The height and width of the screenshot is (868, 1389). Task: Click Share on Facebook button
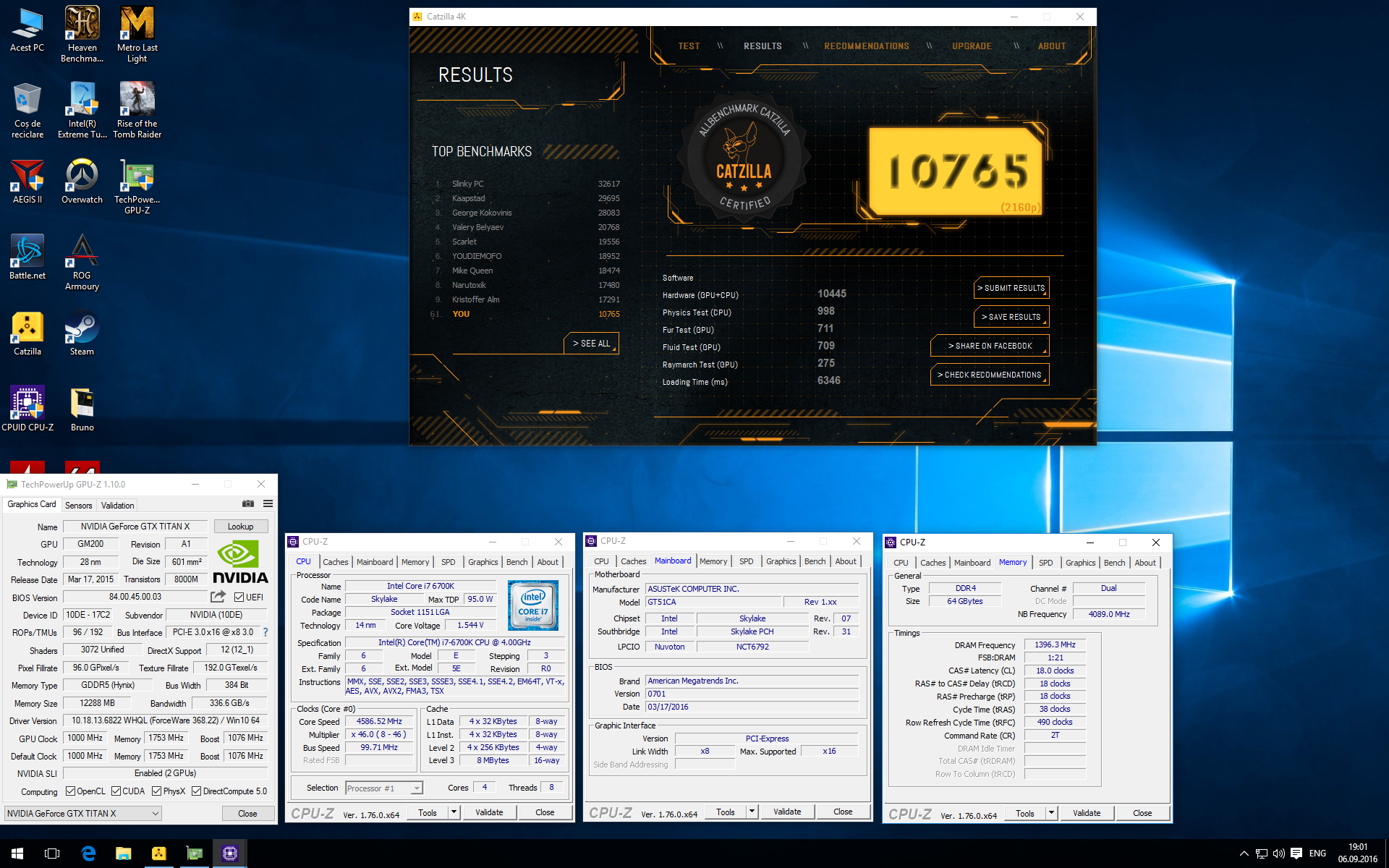pos(990,346)
